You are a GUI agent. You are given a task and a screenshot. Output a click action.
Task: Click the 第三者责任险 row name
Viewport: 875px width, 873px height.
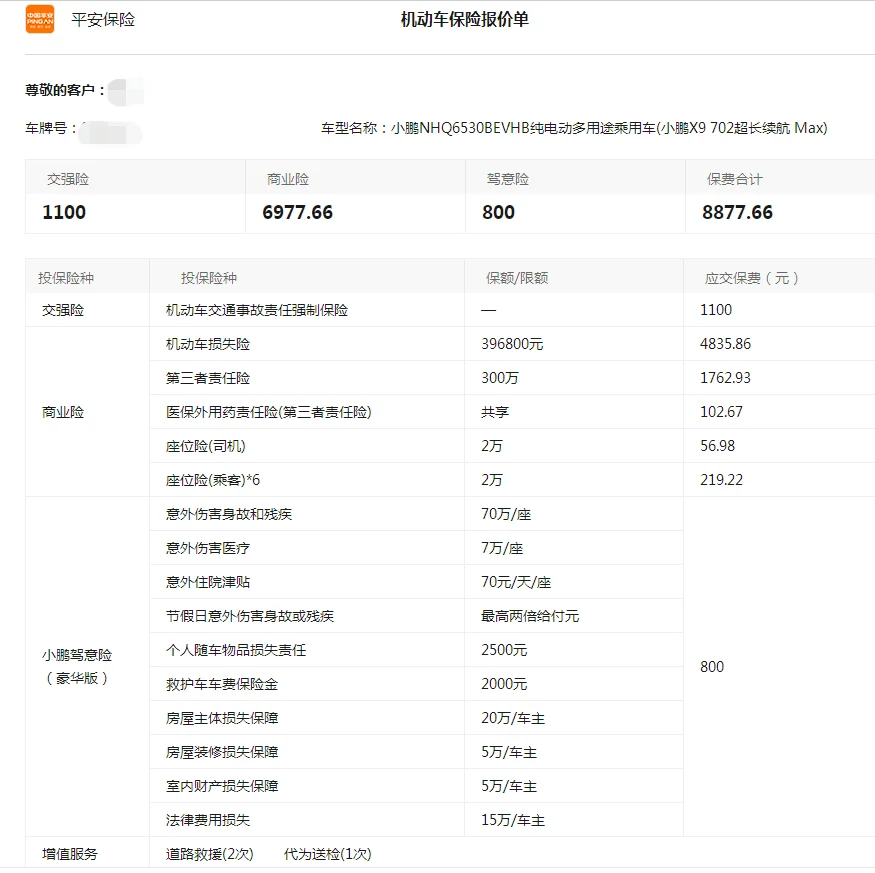[208, 378]
